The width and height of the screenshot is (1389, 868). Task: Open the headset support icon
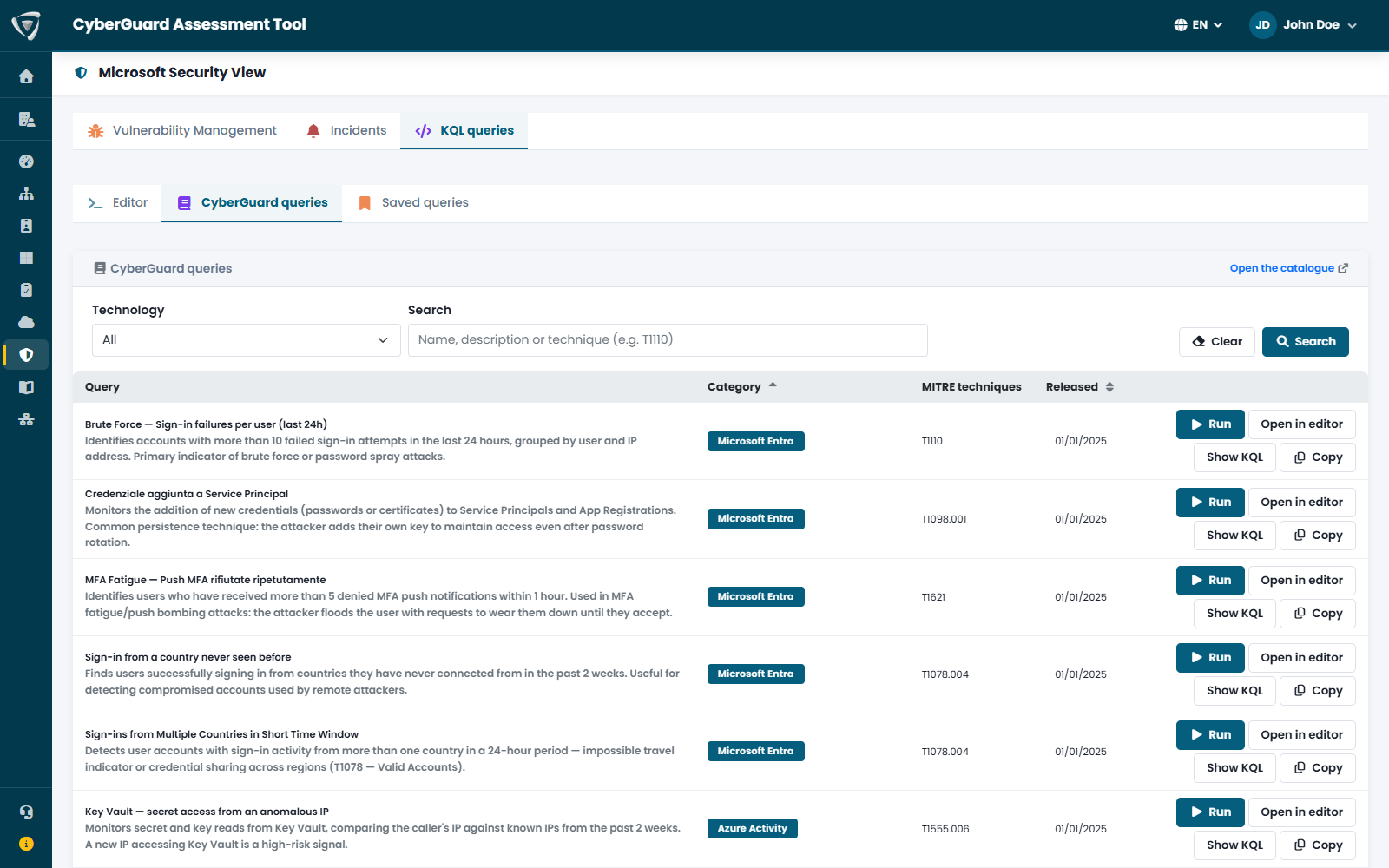coord(26,812)
